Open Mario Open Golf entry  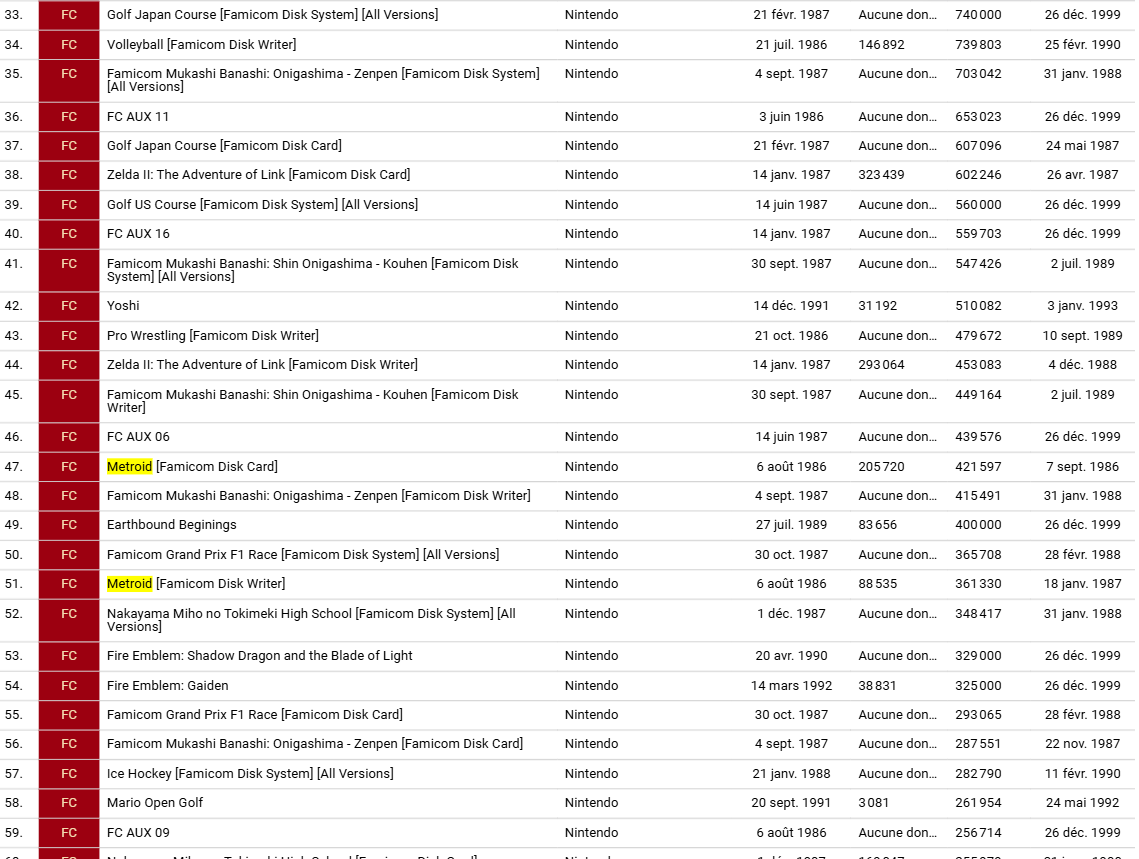coord(155,802)
